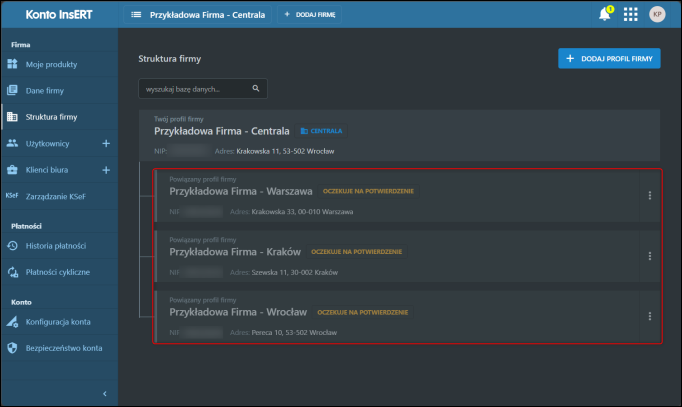Open Płatności cykliczne page
The height and width of the screenshot is (407, 682).
(57, 271)
